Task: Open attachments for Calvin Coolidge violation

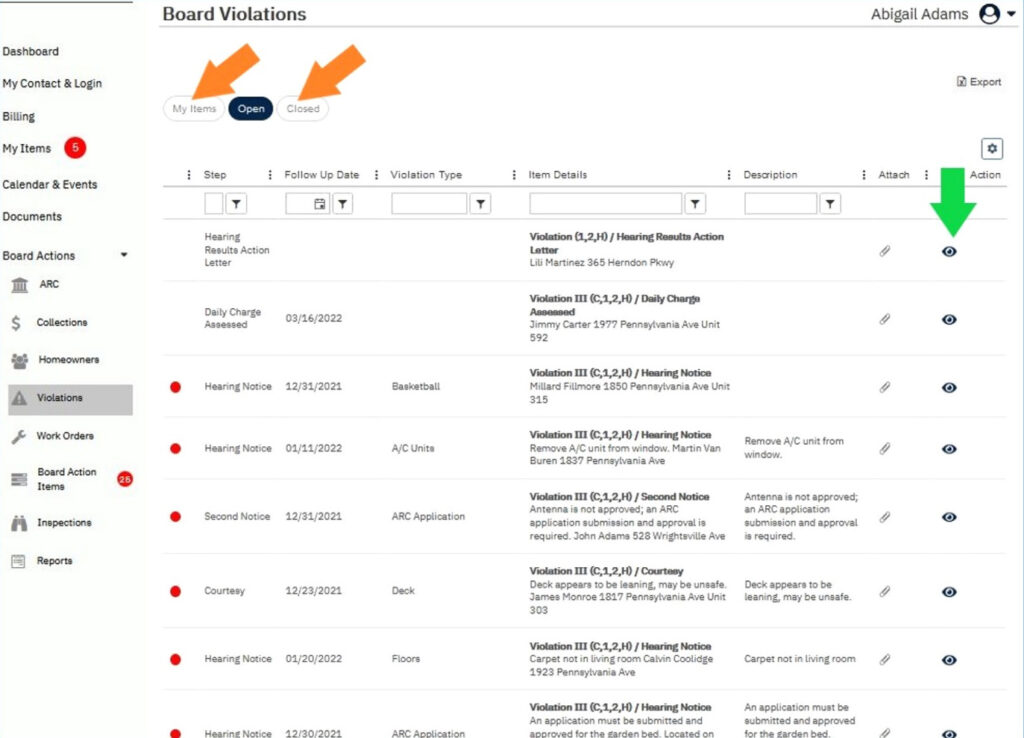Action: (x=885, y=659)
